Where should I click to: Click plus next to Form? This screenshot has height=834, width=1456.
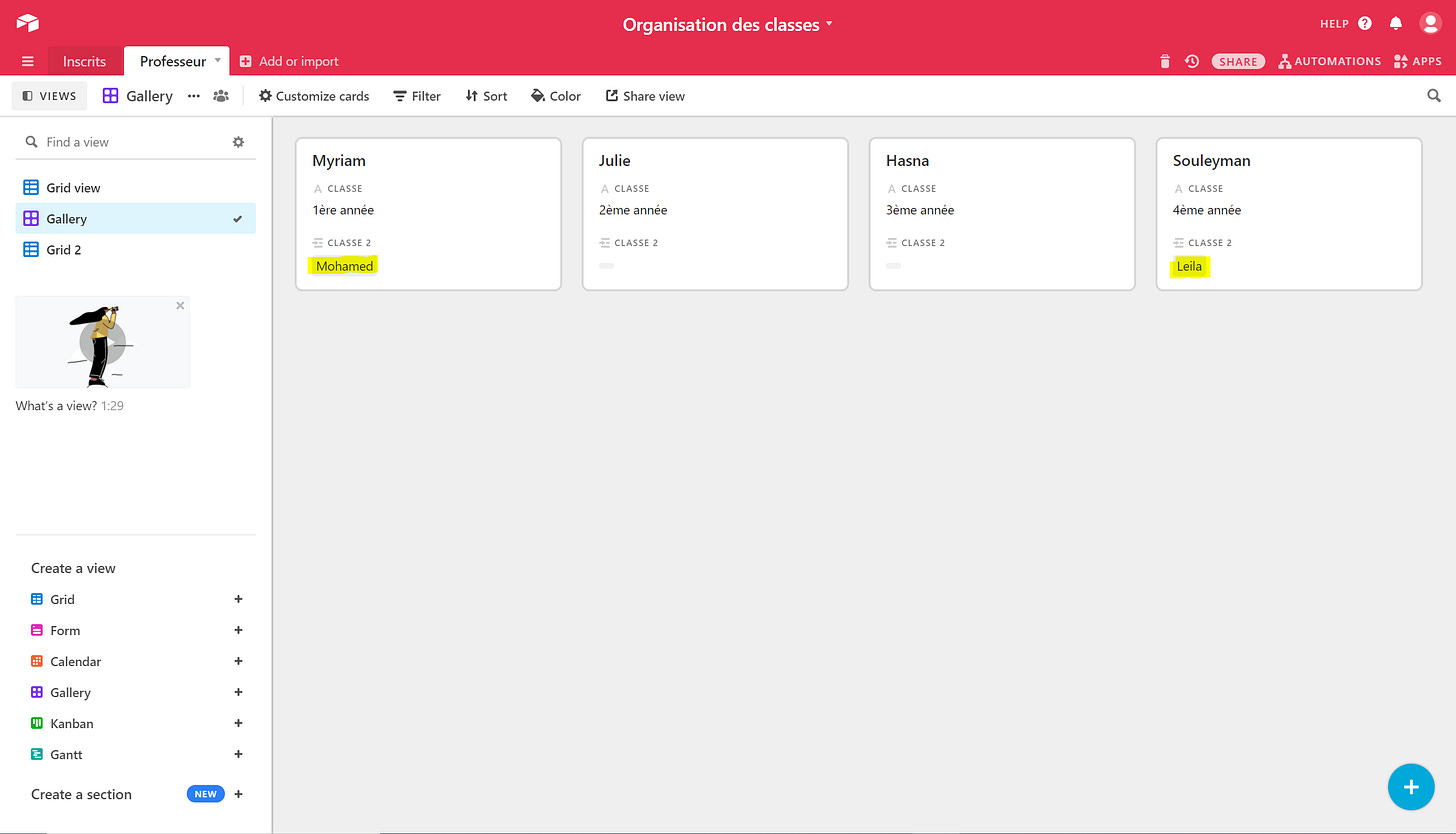pos(238,630)
